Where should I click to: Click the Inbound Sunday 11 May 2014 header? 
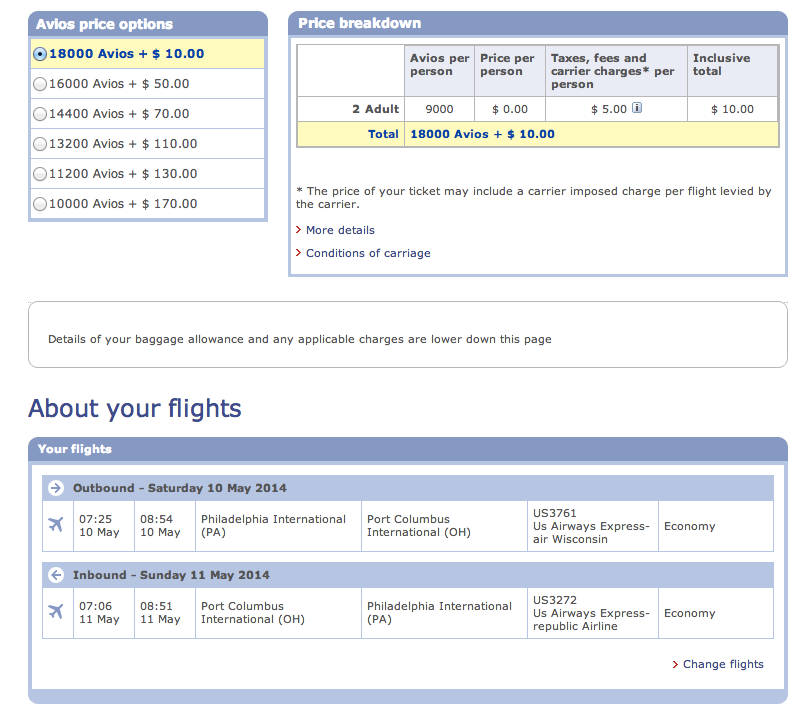[408, 575]
